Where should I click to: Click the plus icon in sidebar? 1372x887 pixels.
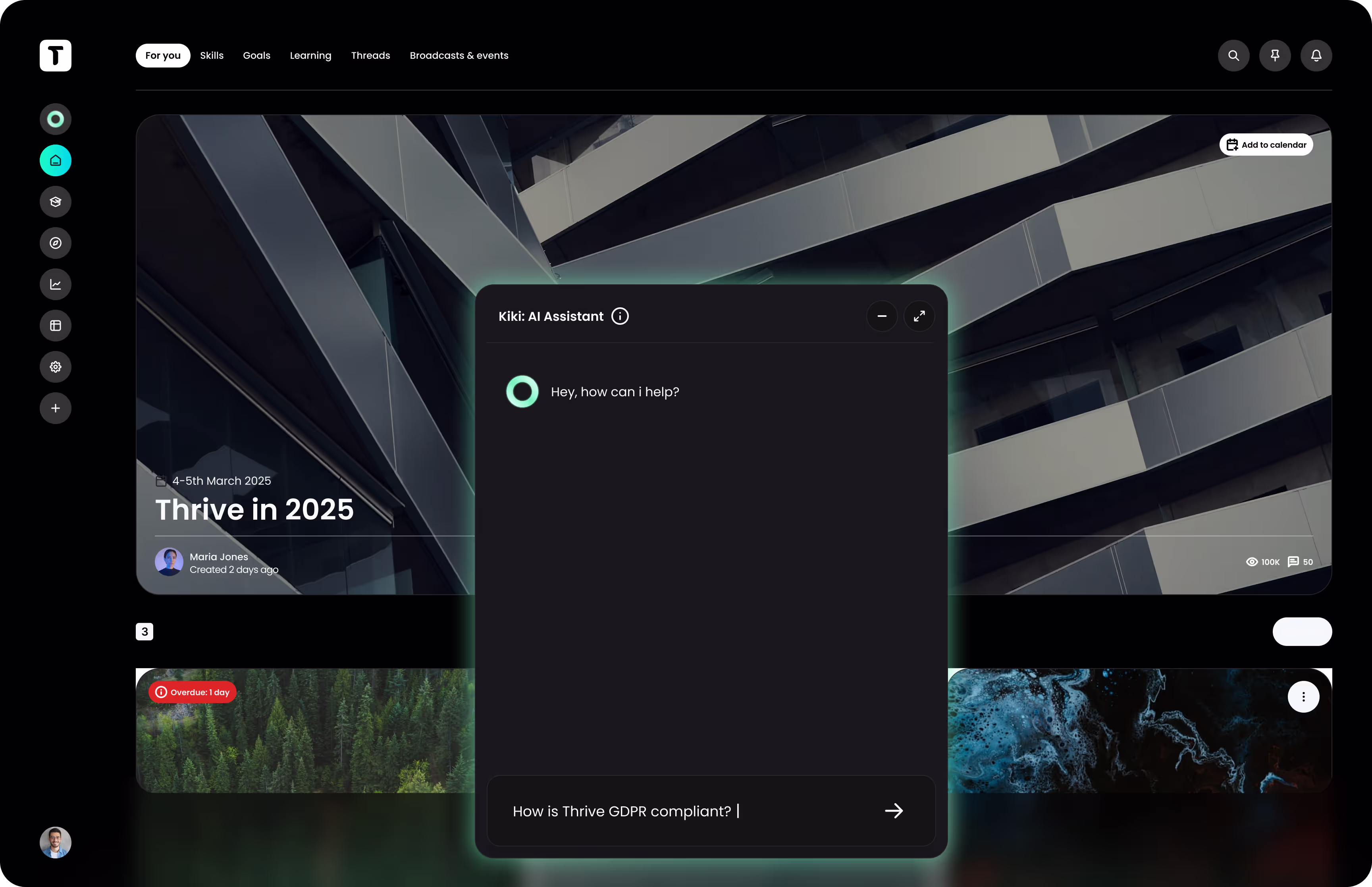click(55, 409)
